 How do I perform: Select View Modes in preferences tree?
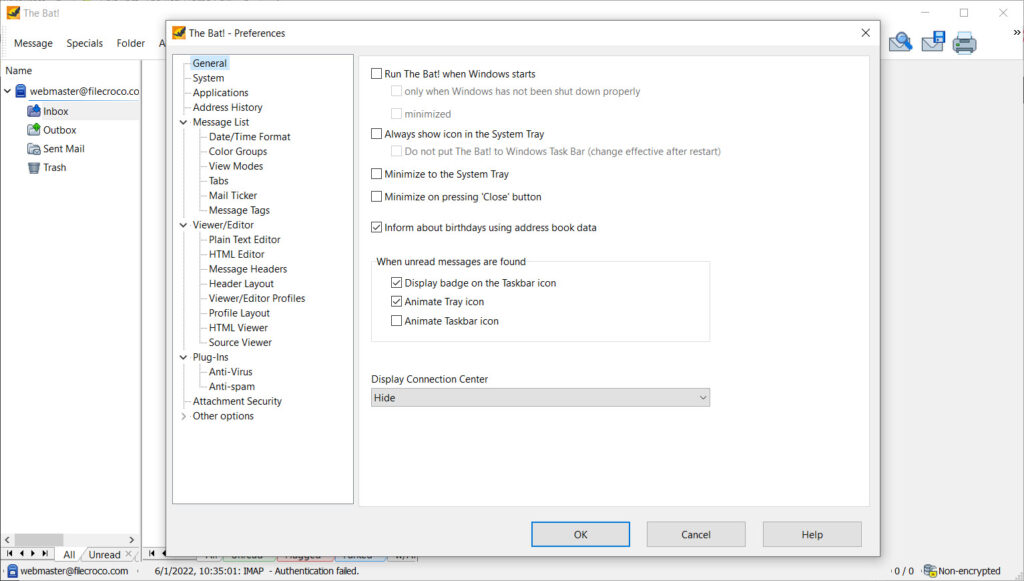236,166
